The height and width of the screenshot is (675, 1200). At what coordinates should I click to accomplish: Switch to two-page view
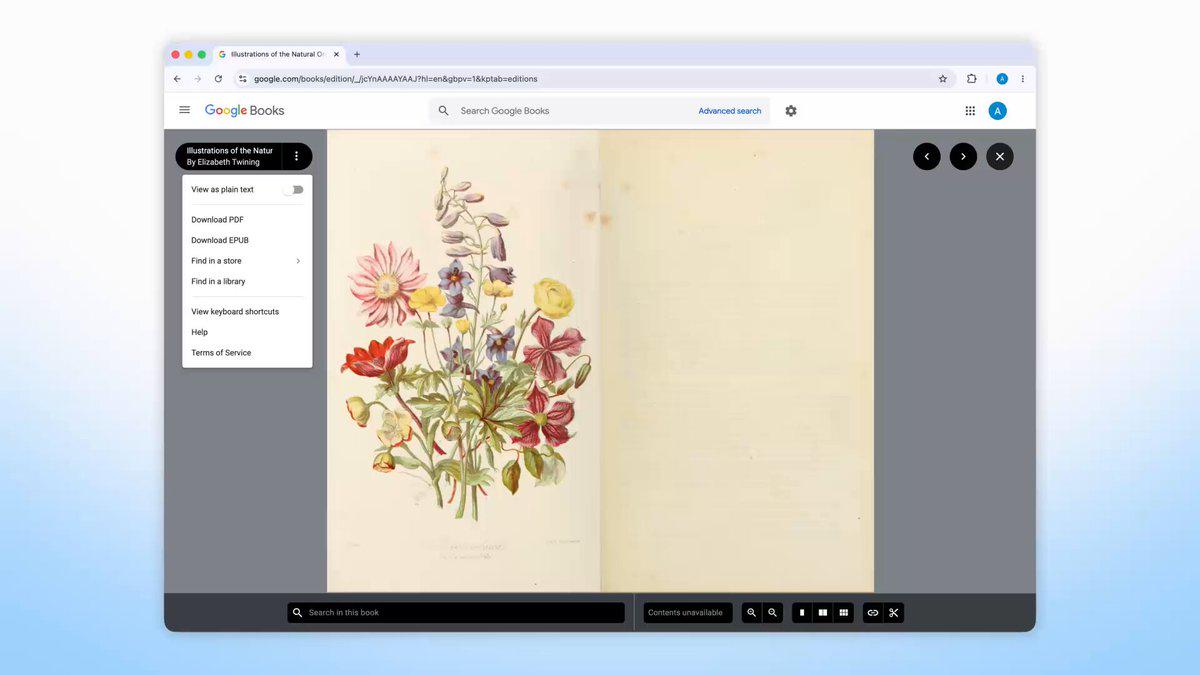point(823,613)
